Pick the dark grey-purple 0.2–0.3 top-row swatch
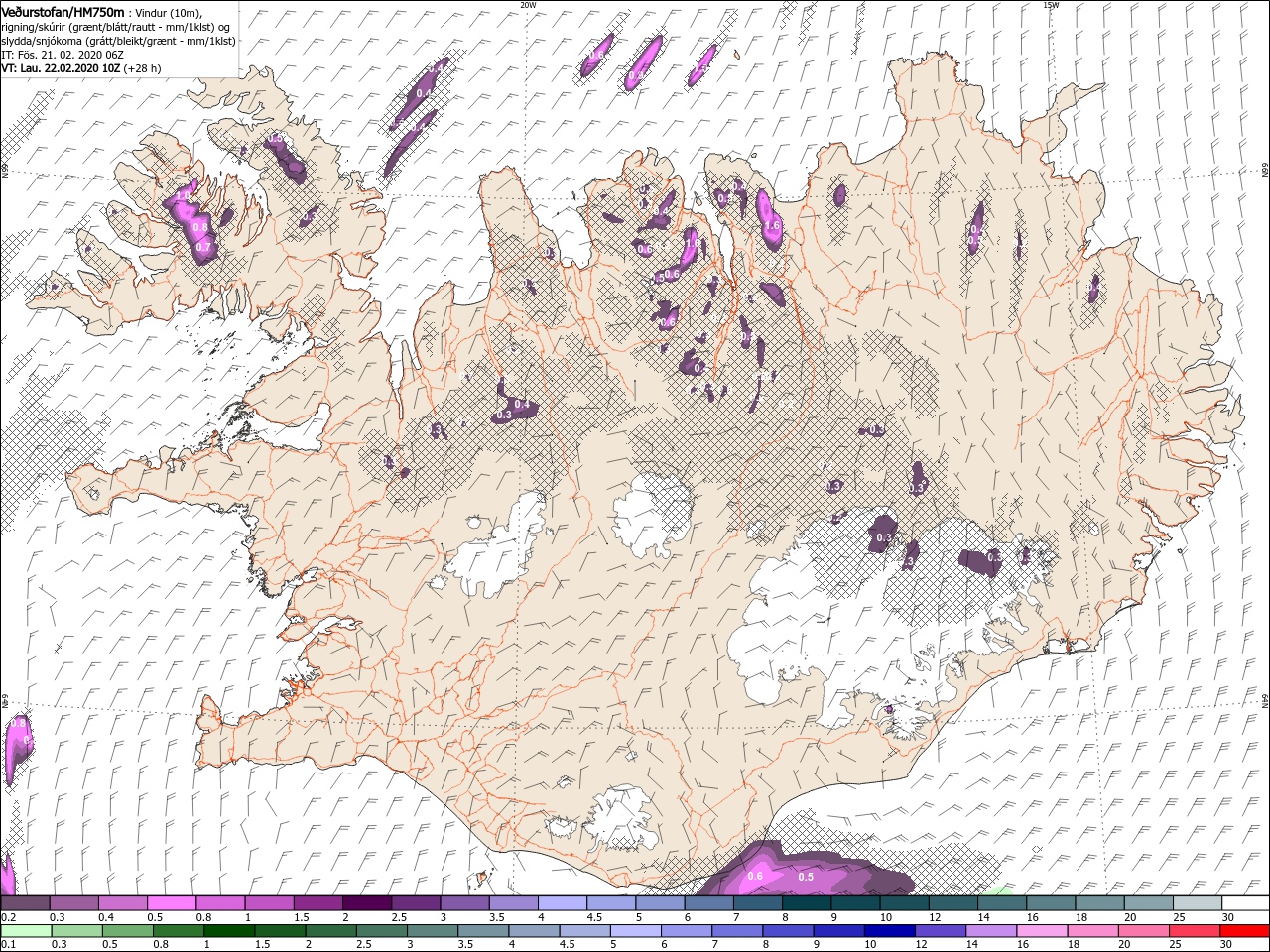 (26, 903)
